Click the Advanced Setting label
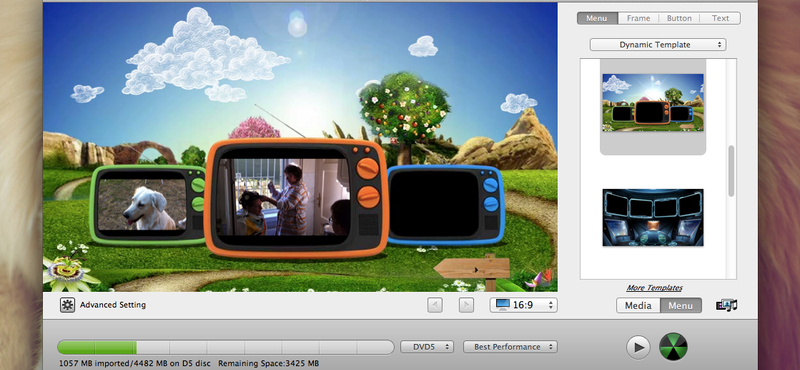800x370 pixels. point(113,305)
